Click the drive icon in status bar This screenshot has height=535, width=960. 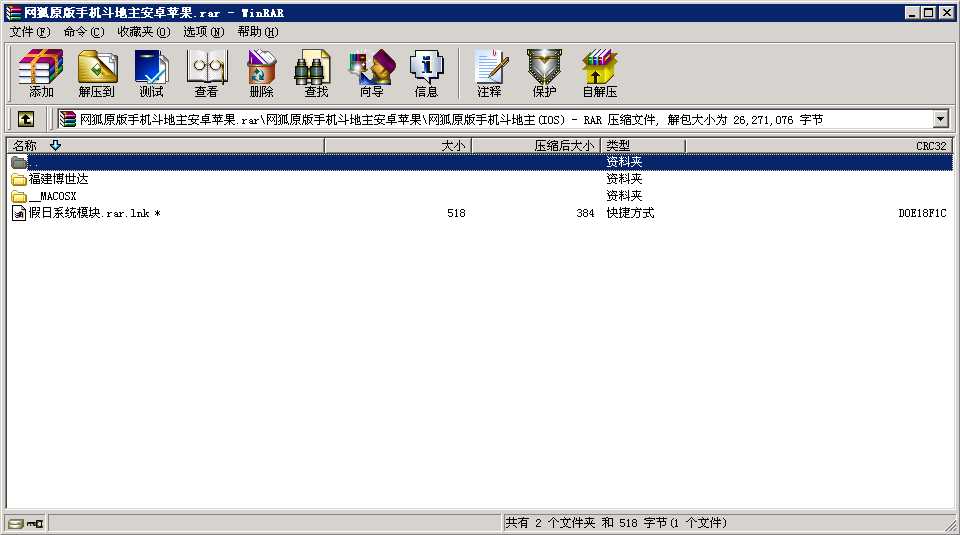[x=17, y=523]
